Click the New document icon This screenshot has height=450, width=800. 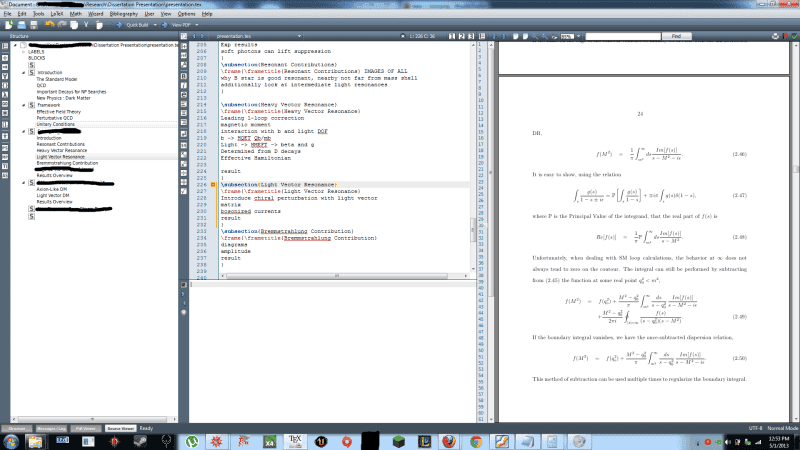point(8,25)
